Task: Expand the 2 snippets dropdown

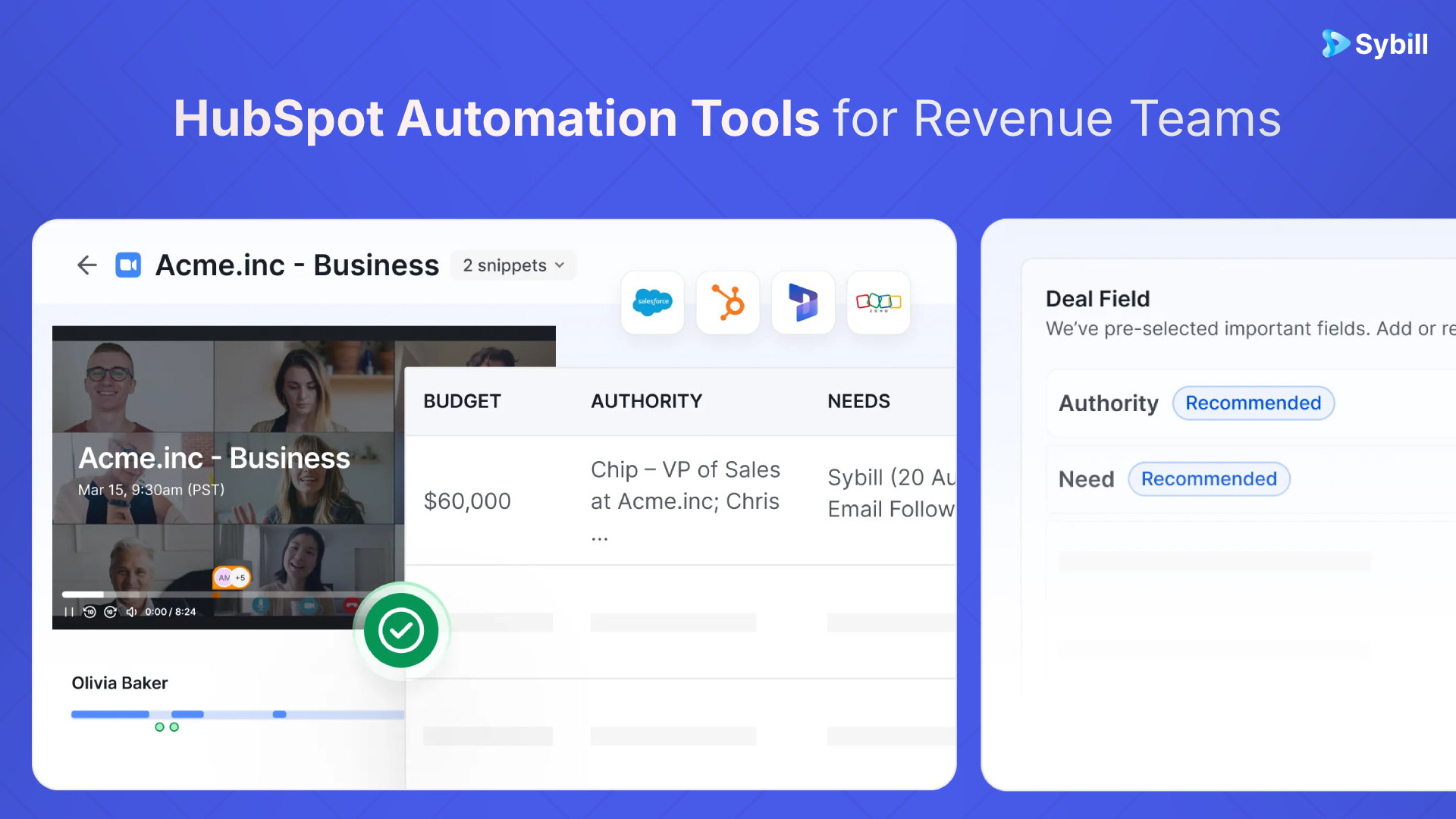Action: pos(513,265)
